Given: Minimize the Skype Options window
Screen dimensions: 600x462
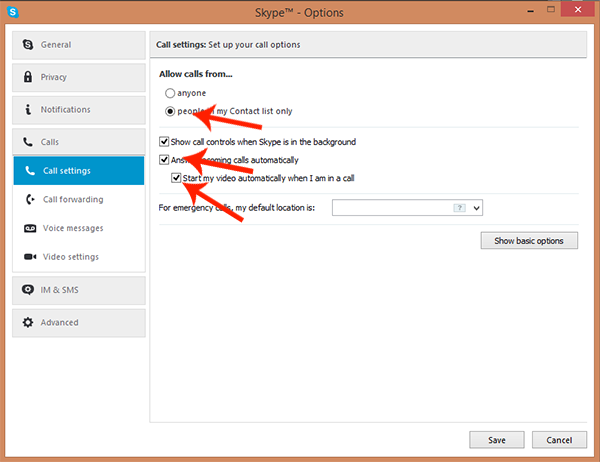Looking at the screenshot, I should pyautogui.click(x=530, y=11).
